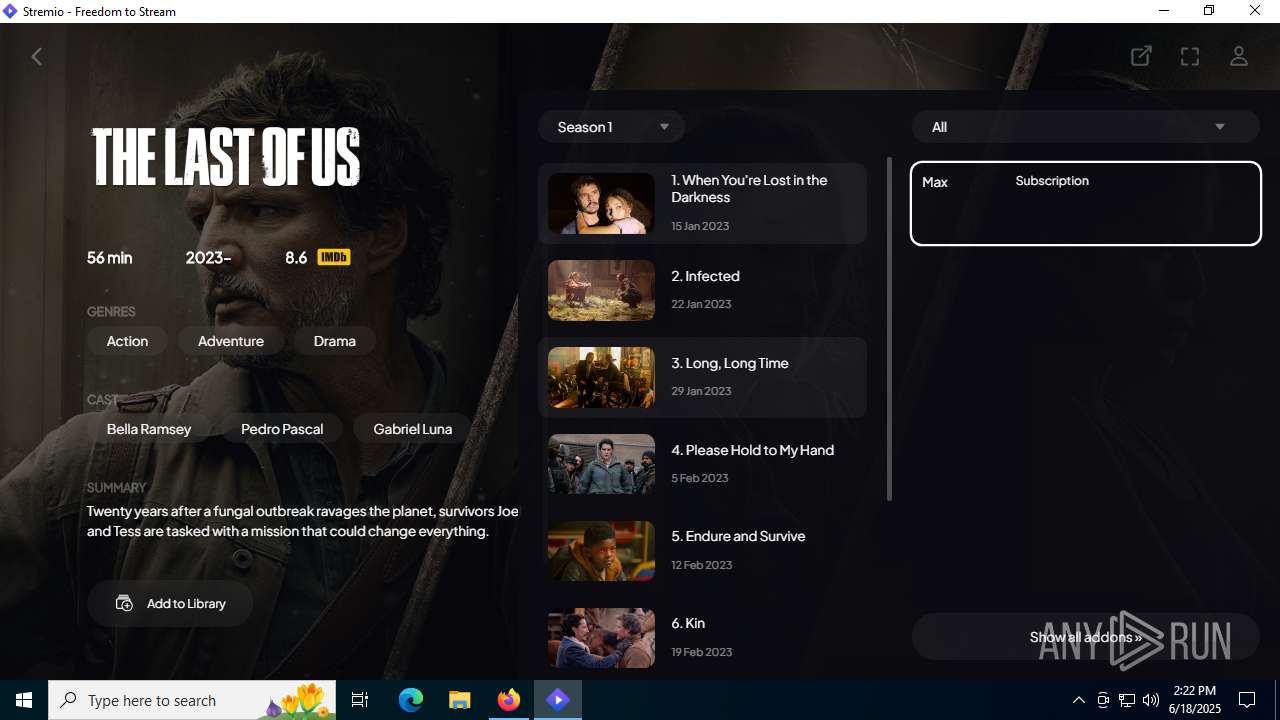The image size is (1280, 720).
Task: Click the Endure and Survive thumbnail
Action: click(601, 551)
